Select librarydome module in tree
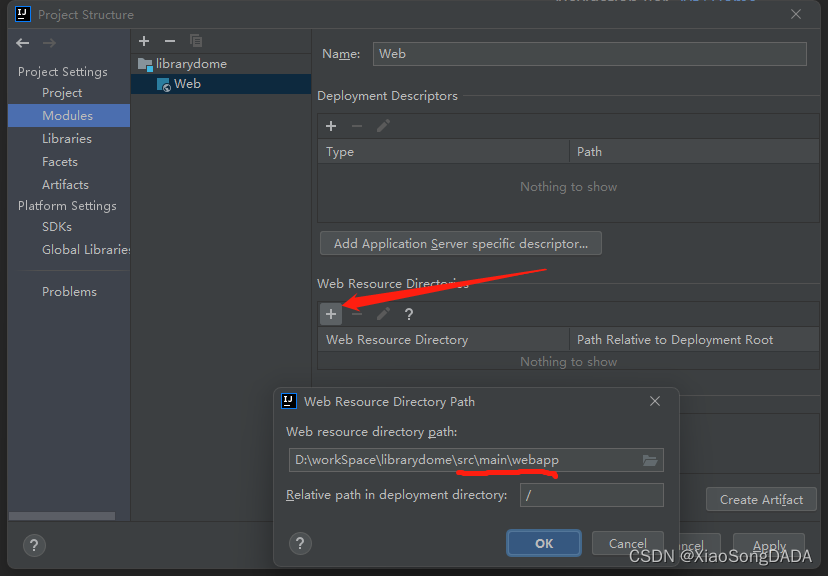 point(191,64)
